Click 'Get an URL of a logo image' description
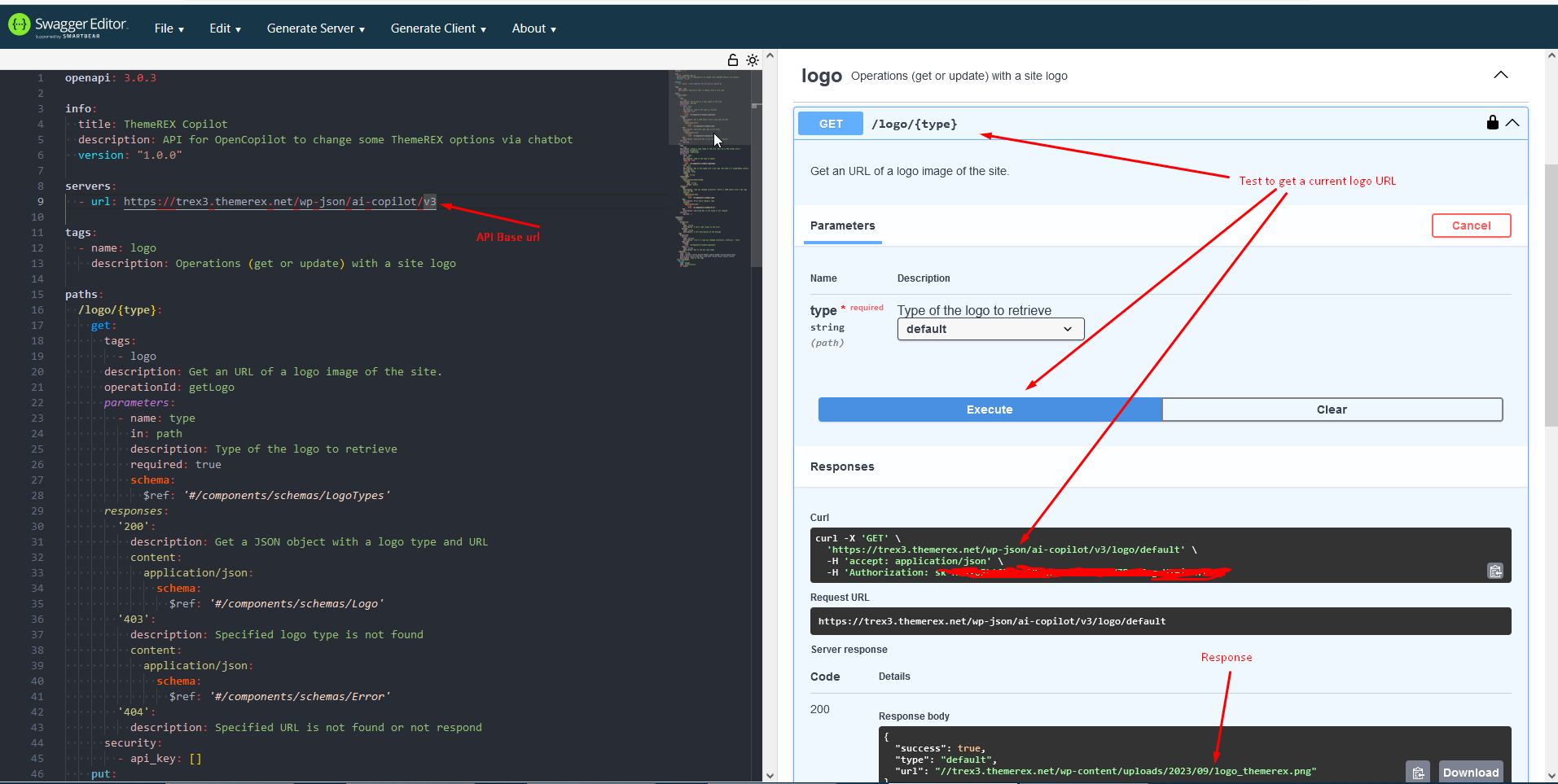 click(910, 171)
